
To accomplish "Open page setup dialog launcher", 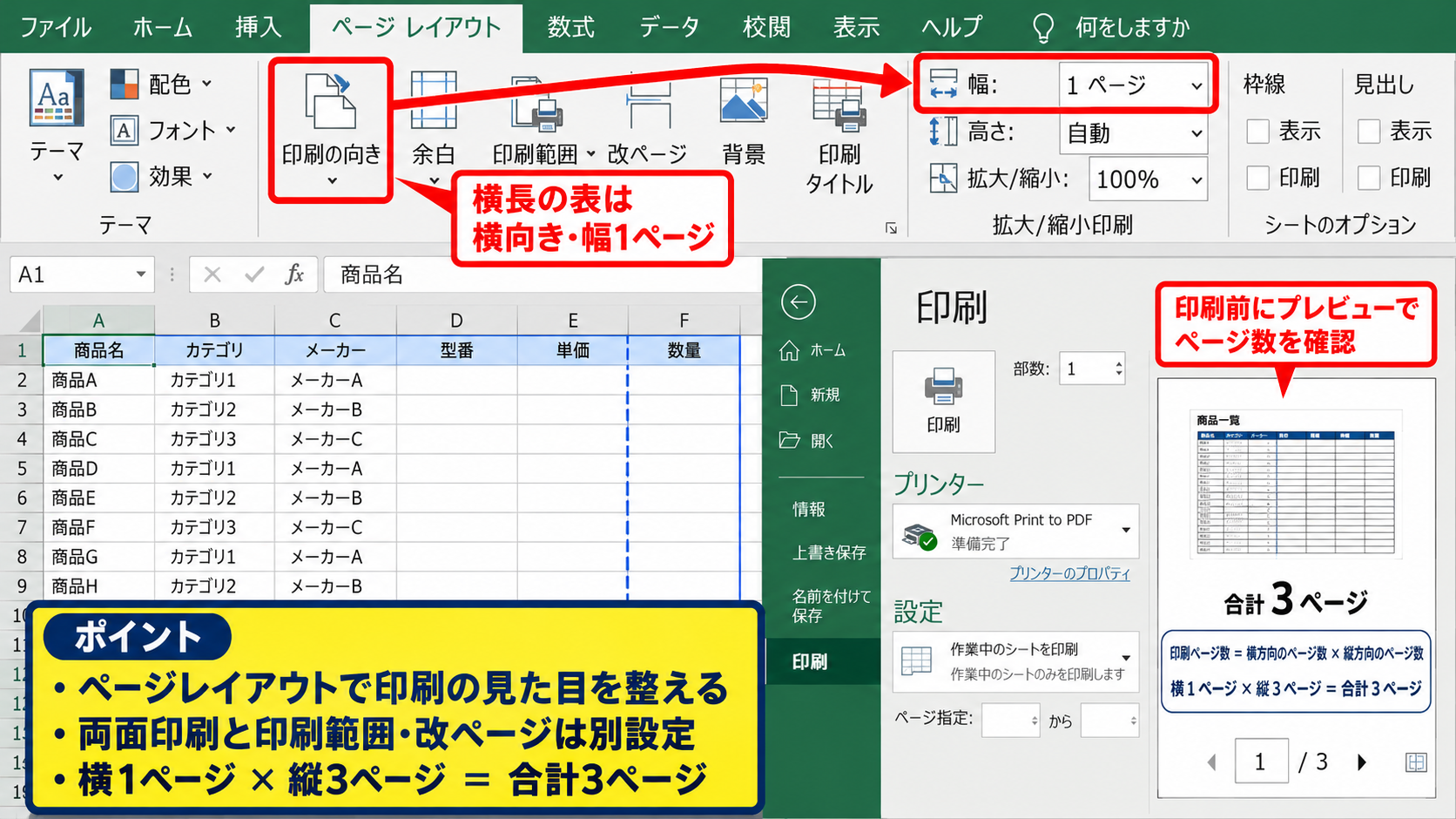I will coord(891,227).
